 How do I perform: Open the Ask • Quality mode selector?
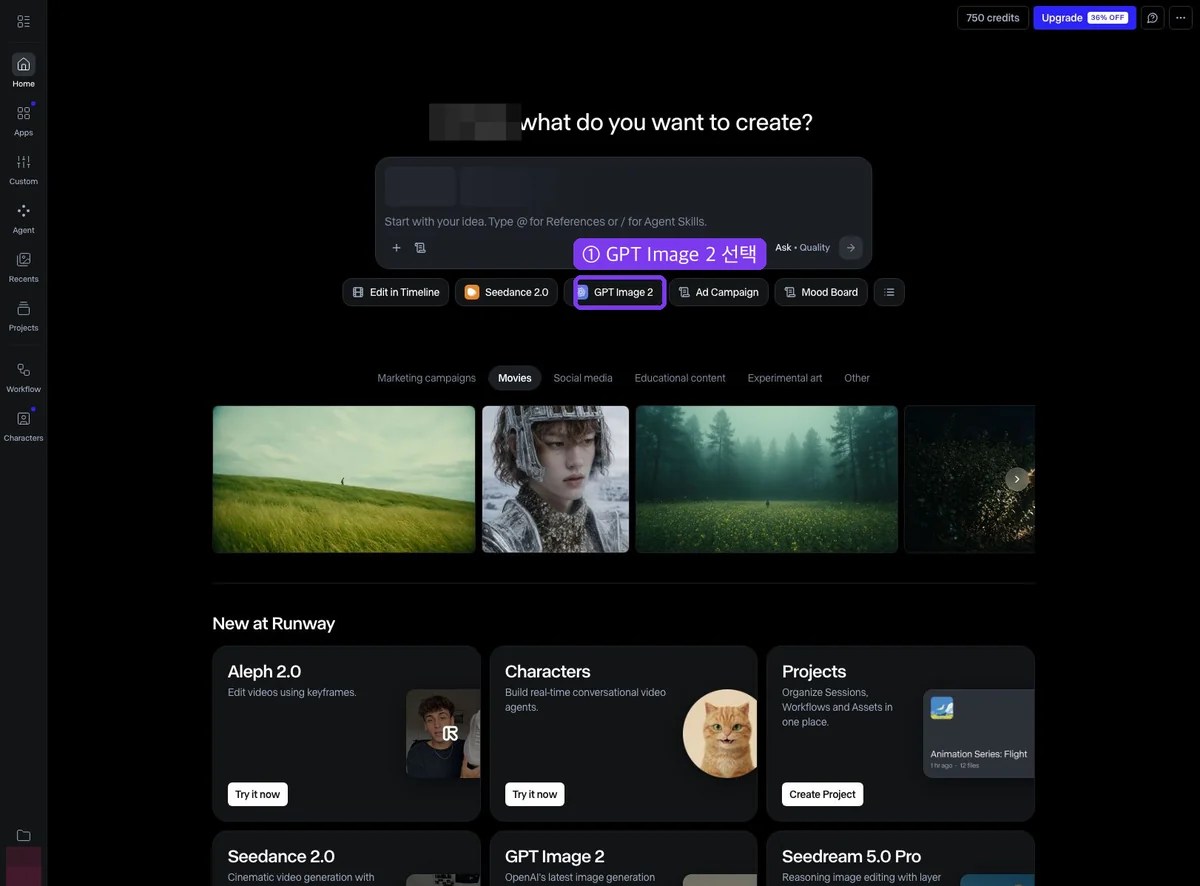802,248
